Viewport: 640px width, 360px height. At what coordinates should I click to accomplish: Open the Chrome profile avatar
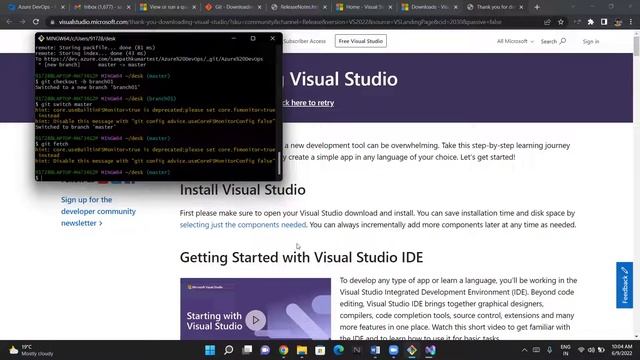pyautogui.click(x=618, y=22)
